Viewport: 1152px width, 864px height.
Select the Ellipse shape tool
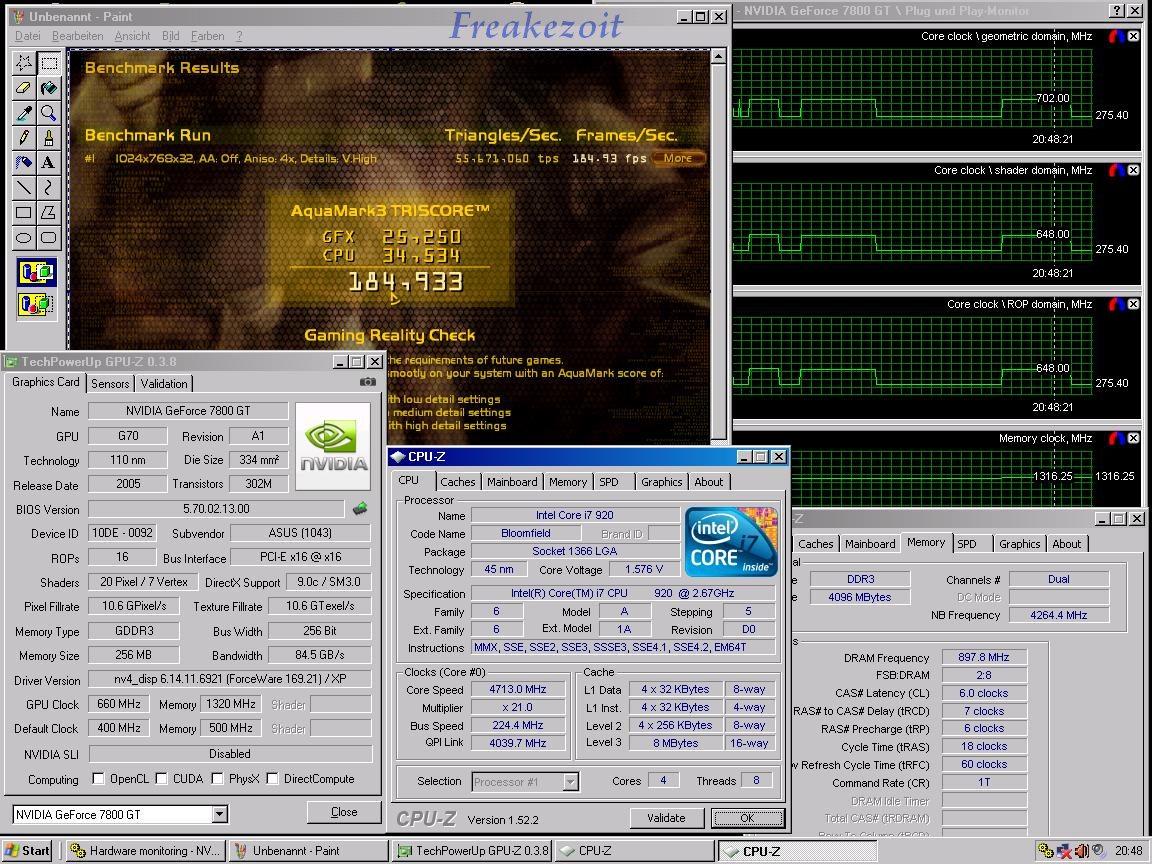tap(24, 237)
